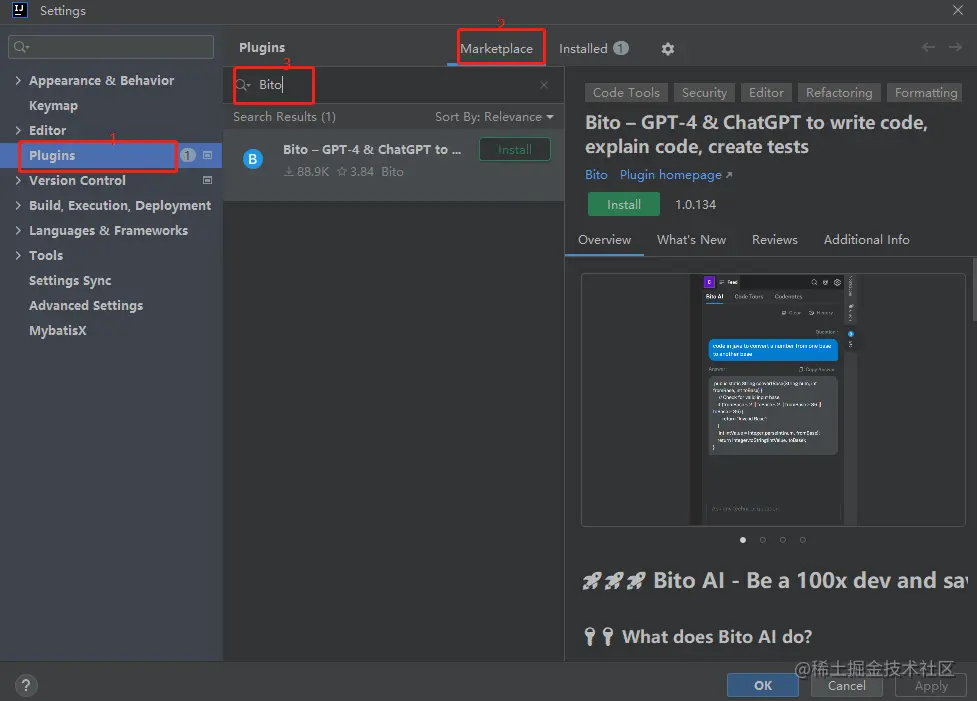Viewport: 977px width, 701px height.
Task: Click the Apply button
Action: coord(931,685)
